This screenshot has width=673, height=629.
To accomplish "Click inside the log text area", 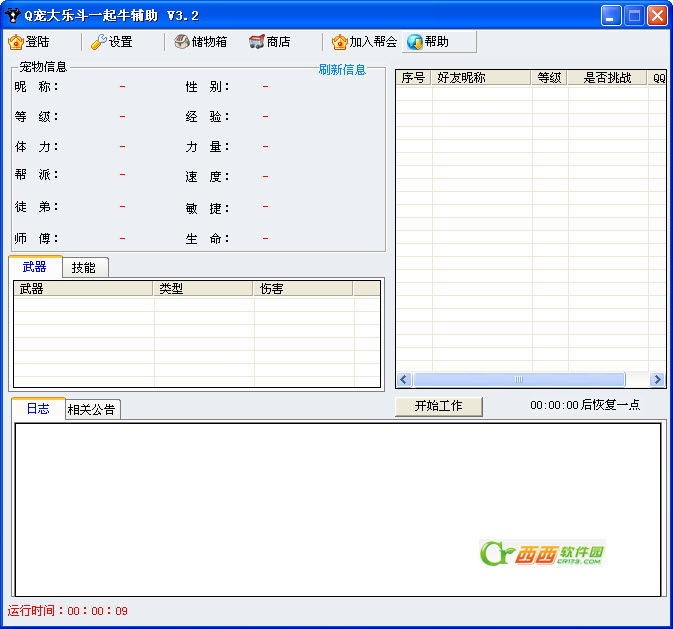I will pyautogui.click(x=338, y=510).
